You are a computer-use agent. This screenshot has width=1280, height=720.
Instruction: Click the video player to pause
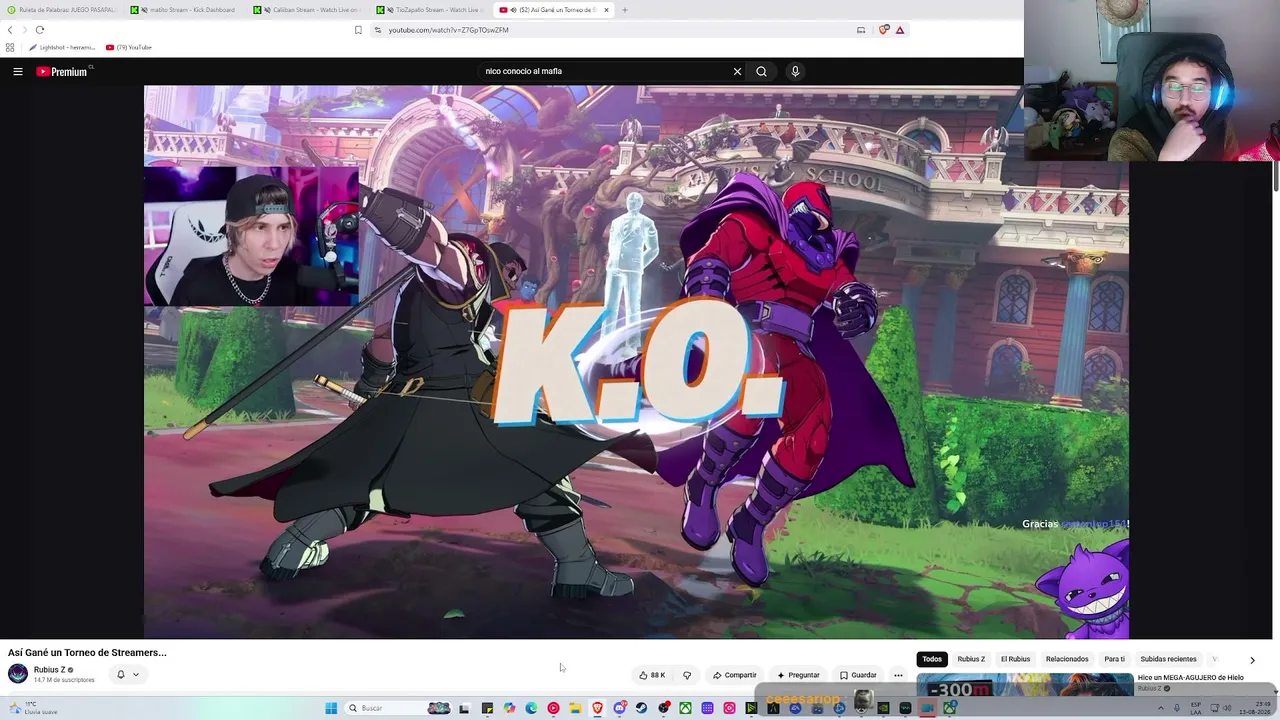(636, 361)
